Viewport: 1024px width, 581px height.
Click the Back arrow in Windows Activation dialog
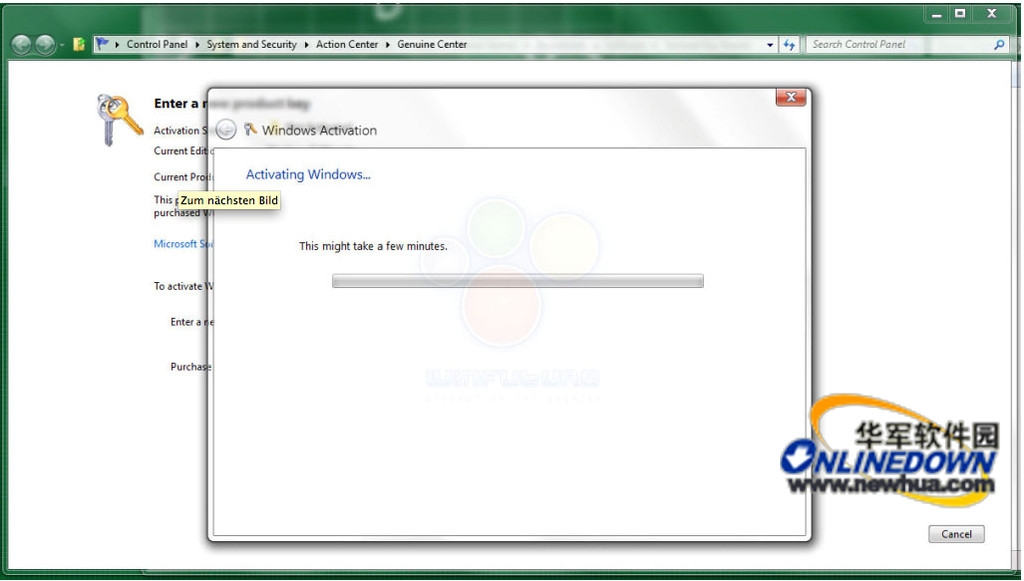pyautogui.click(x=226, y=129)
